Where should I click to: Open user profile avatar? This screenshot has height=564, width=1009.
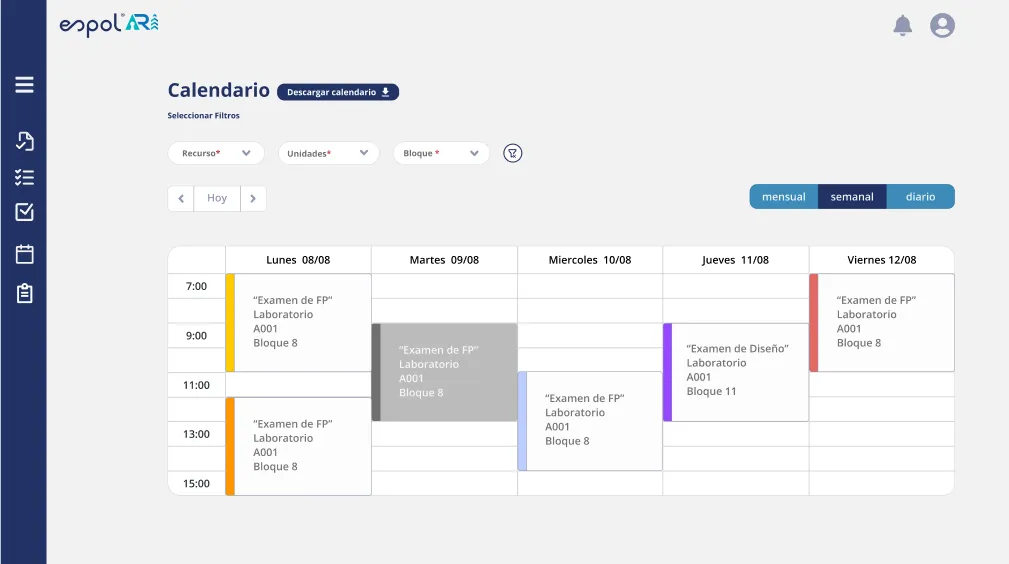click(942, 26)
